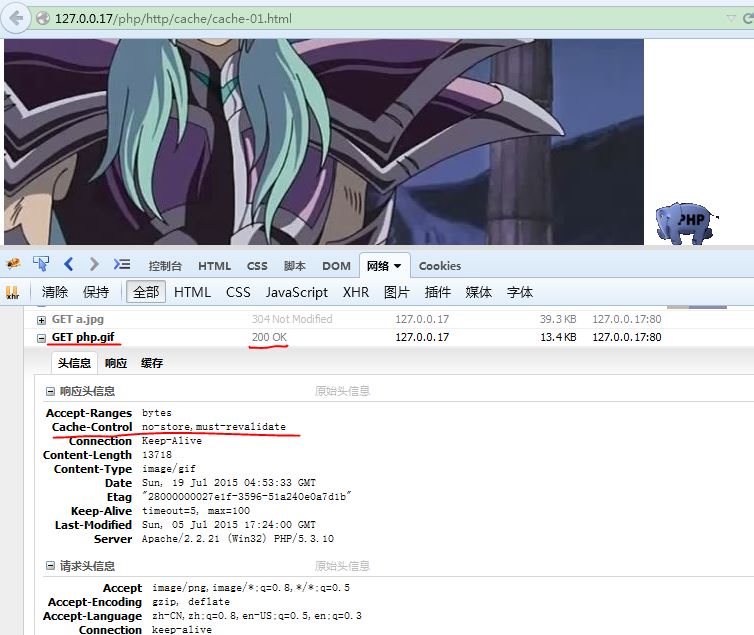This screenshot has height=635, width=754.
Task: Collapse the 响应头信息 section
Action: point(50,391)
